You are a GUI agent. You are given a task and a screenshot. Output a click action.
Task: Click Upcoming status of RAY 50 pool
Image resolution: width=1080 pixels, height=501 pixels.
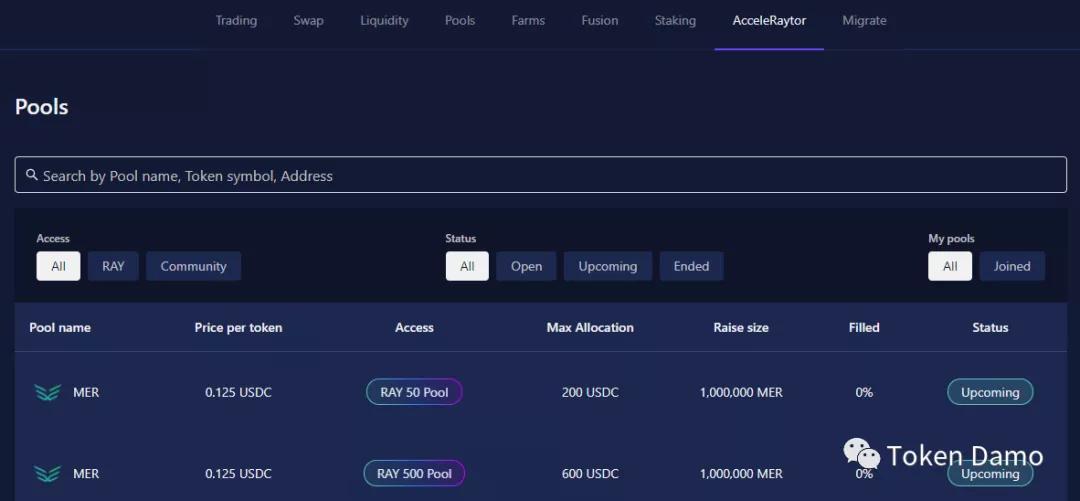tap(989, 393)
